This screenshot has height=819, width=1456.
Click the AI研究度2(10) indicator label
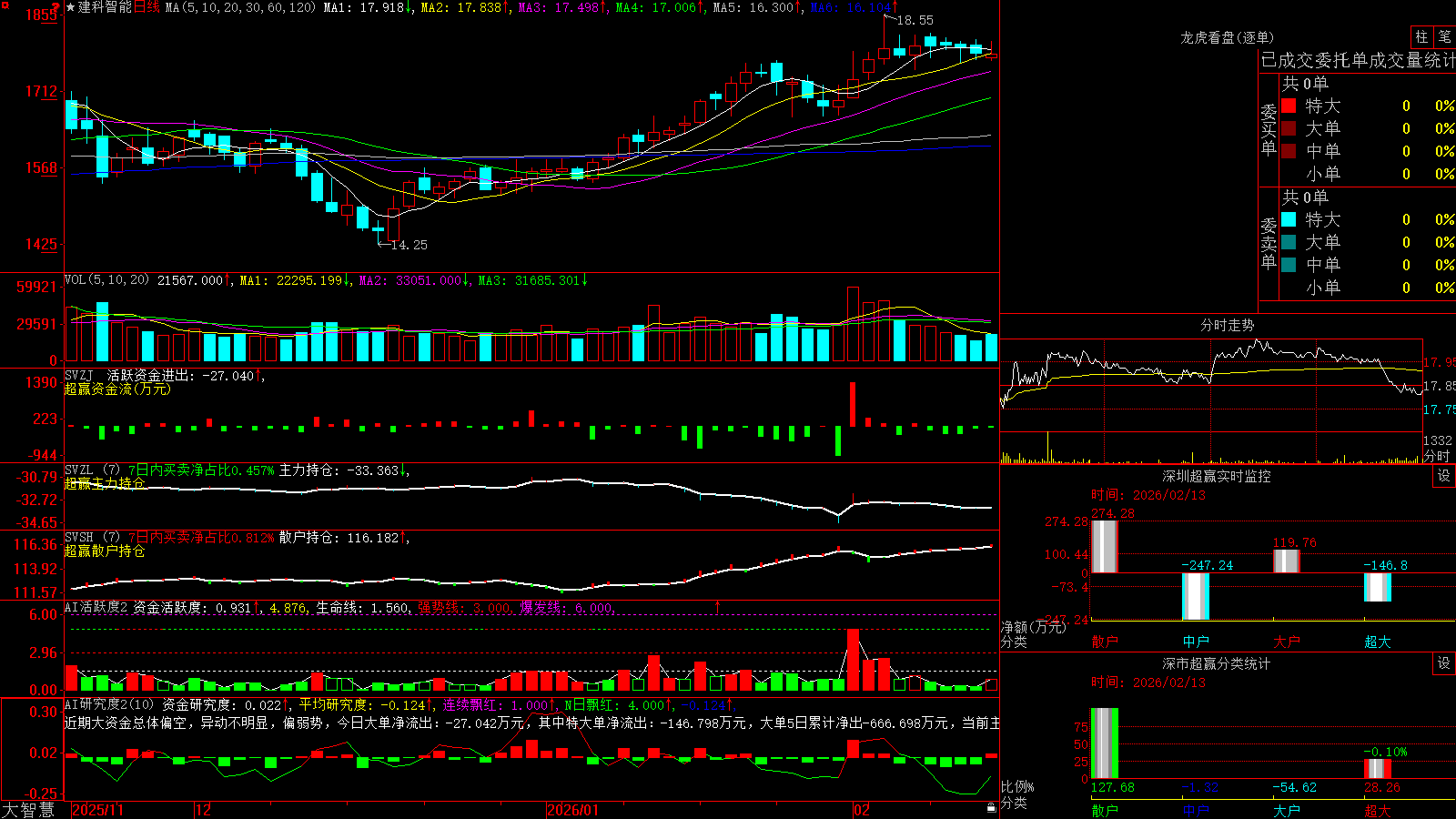109,704
